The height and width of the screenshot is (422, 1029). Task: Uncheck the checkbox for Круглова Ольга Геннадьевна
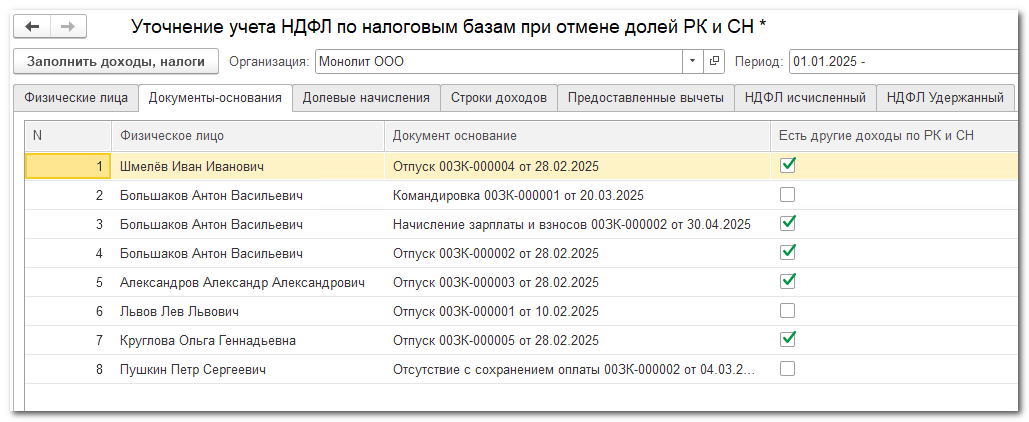[788, 339]
